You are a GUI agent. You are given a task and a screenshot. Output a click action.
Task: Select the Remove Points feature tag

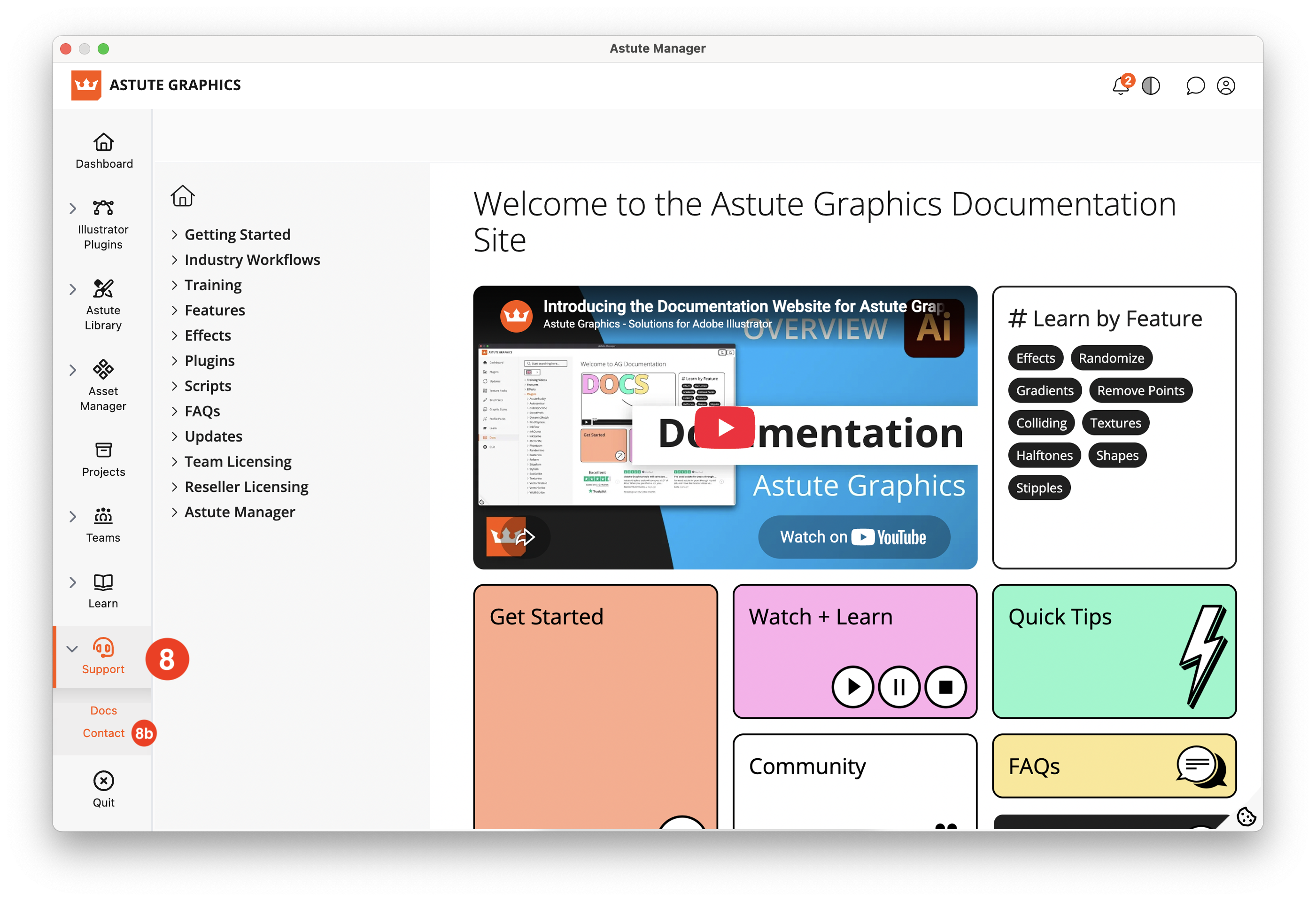[x=1140, y=390]
